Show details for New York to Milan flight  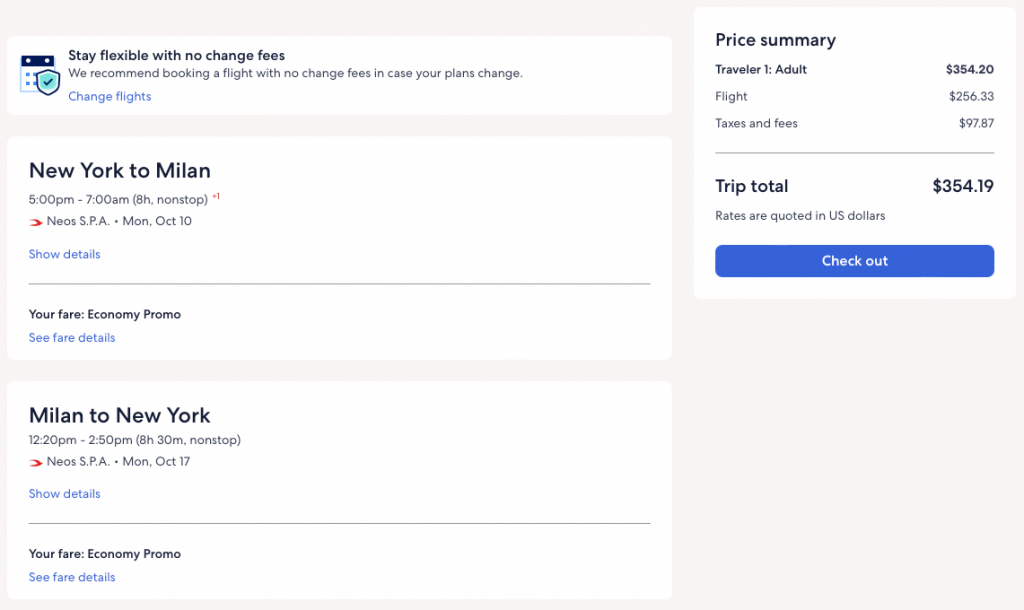tap(64, 254)
